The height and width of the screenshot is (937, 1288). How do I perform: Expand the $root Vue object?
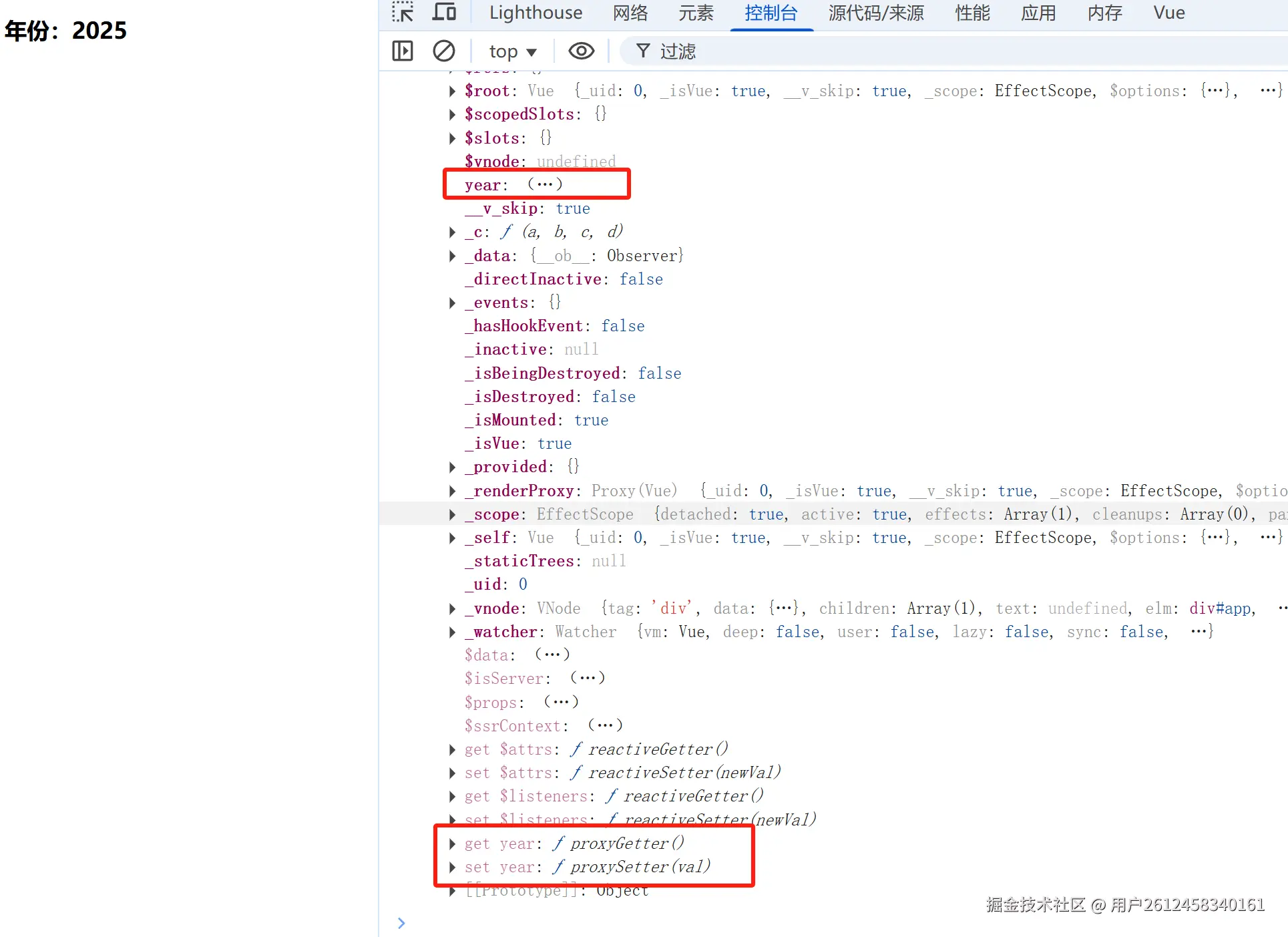coord(452,91)
